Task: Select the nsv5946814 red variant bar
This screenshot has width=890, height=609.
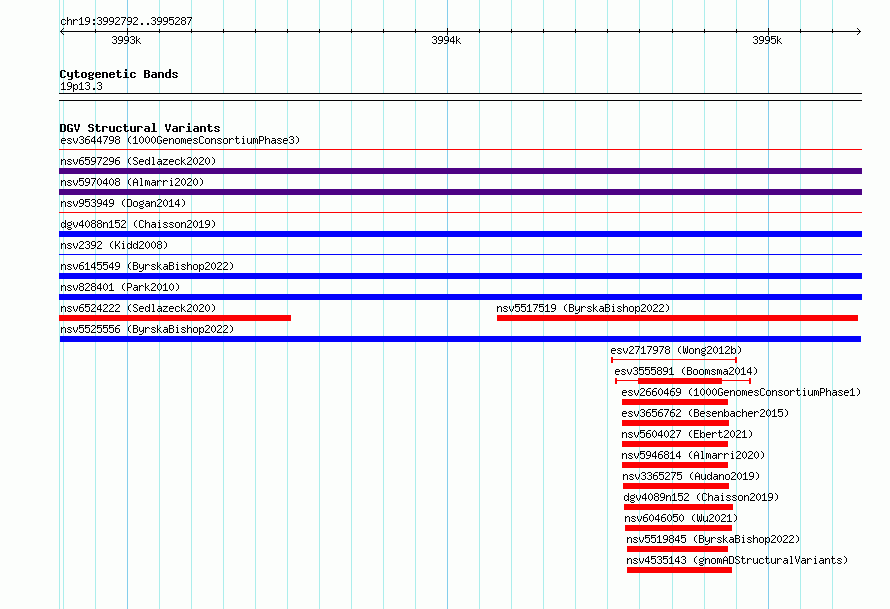Action: pos(675,465)
